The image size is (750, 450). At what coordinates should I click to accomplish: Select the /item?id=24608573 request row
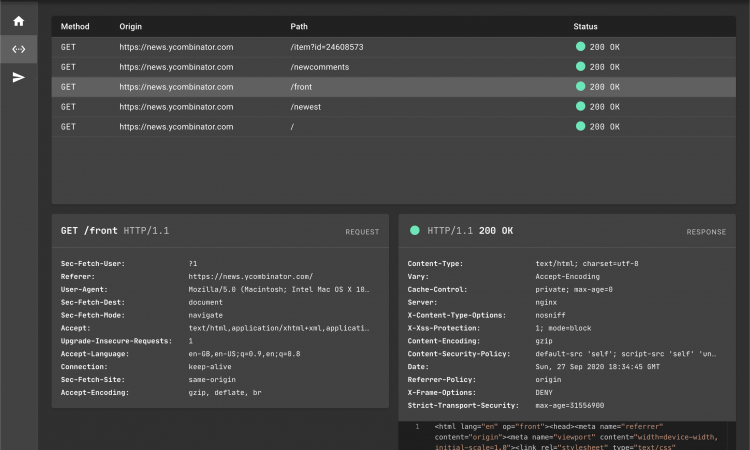(x=394, y=47)
